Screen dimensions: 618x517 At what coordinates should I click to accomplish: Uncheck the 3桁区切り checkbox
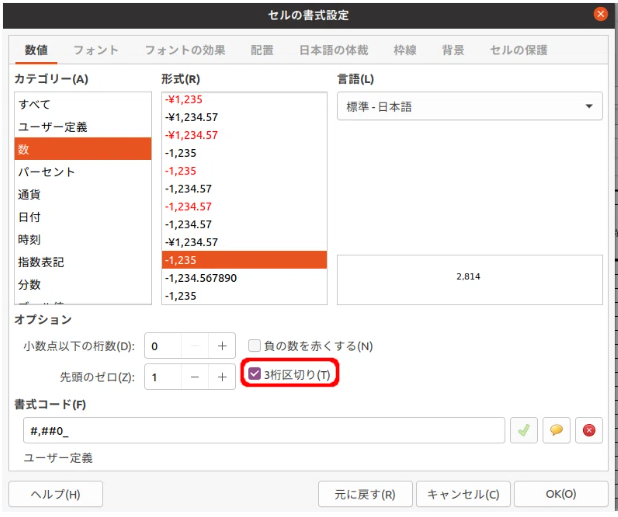click(x=254, y=375)
